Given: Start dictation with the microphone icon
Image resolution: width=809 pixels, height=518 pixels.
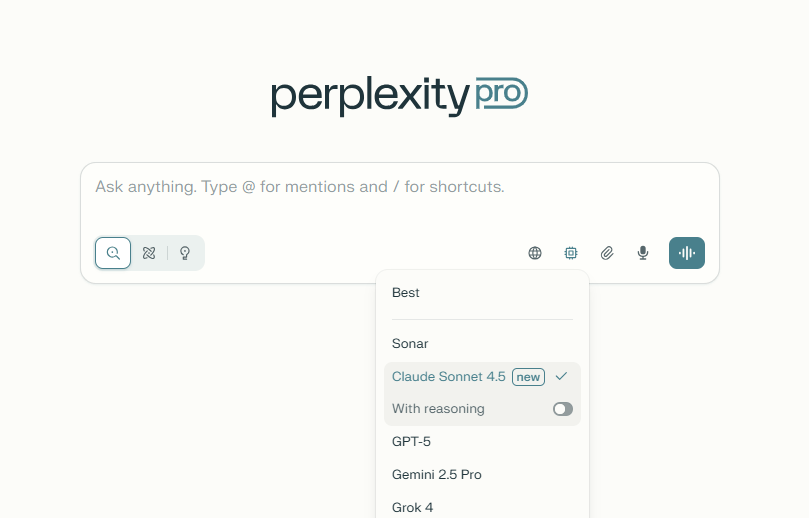Looking at the screenshot, I should coord(643,253).
